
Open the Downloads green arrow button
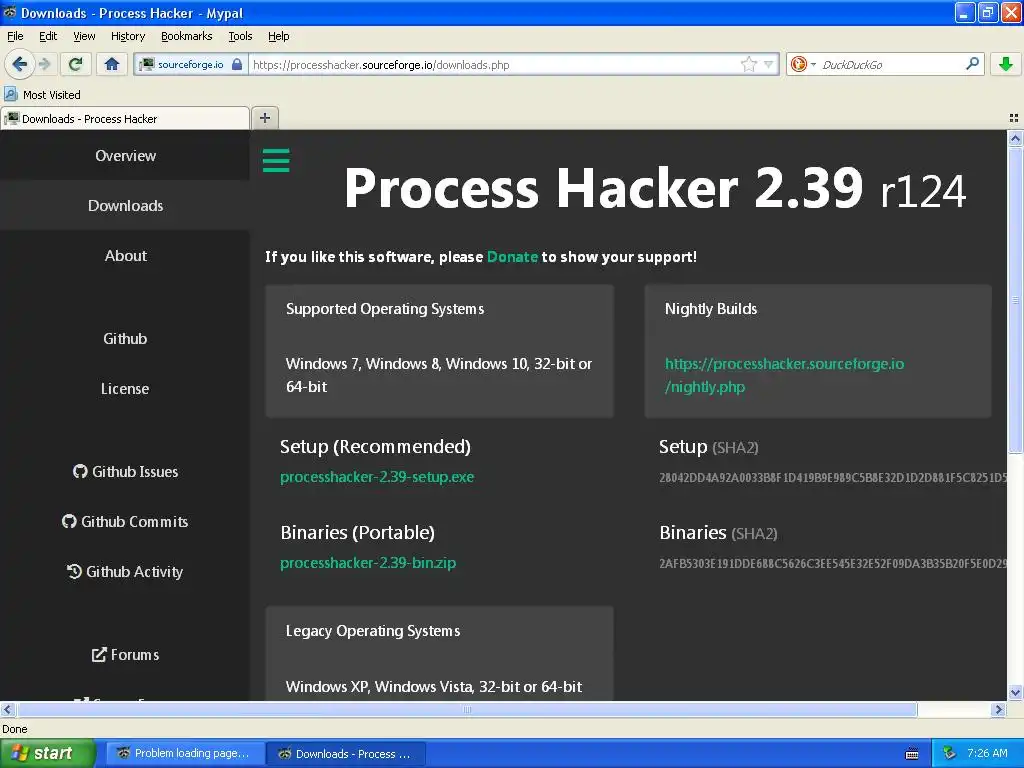pyautogui.click(x=1006, y=64)
